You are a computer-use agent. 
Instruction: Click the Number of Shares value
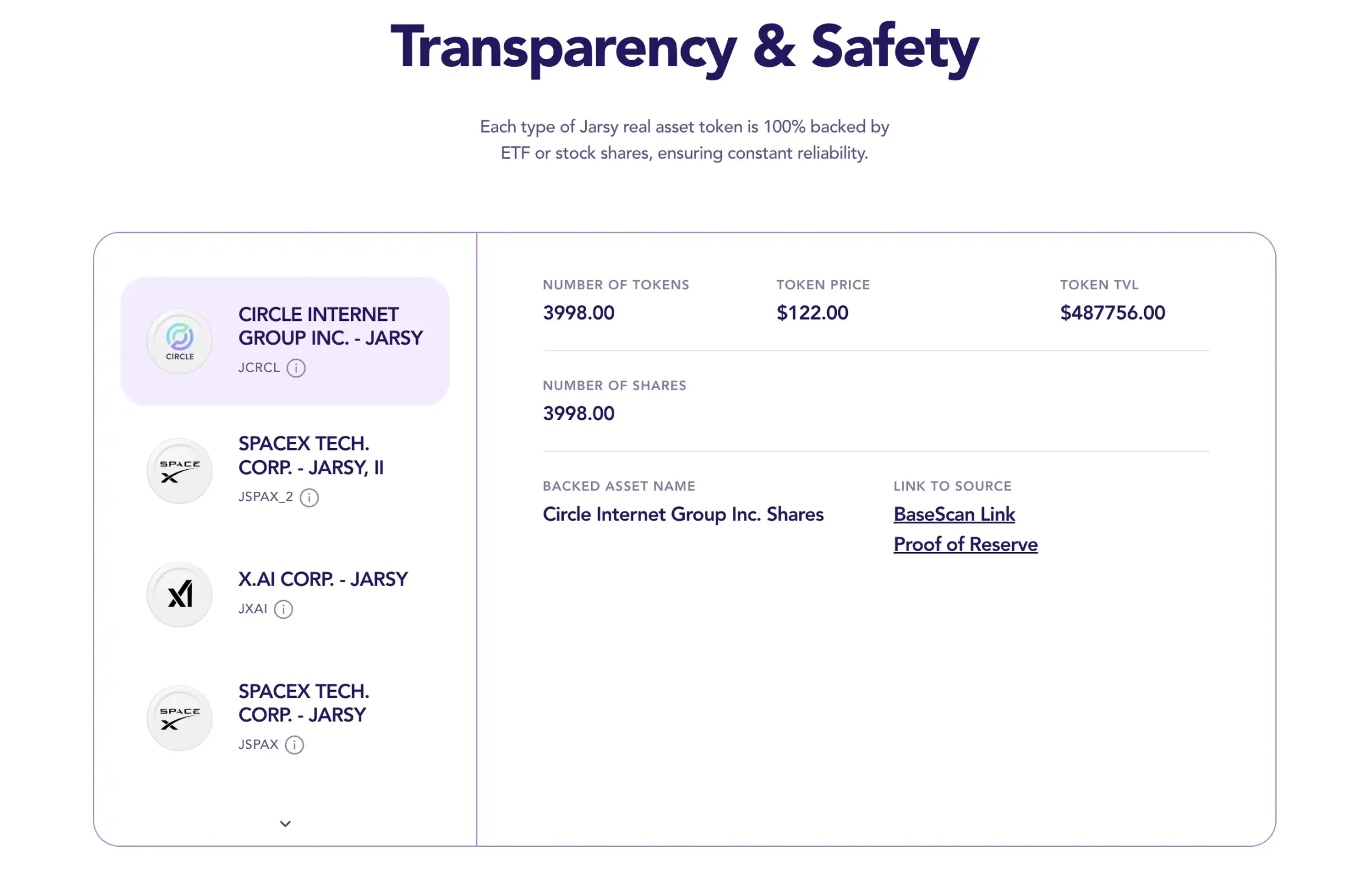tap(578, 413)
